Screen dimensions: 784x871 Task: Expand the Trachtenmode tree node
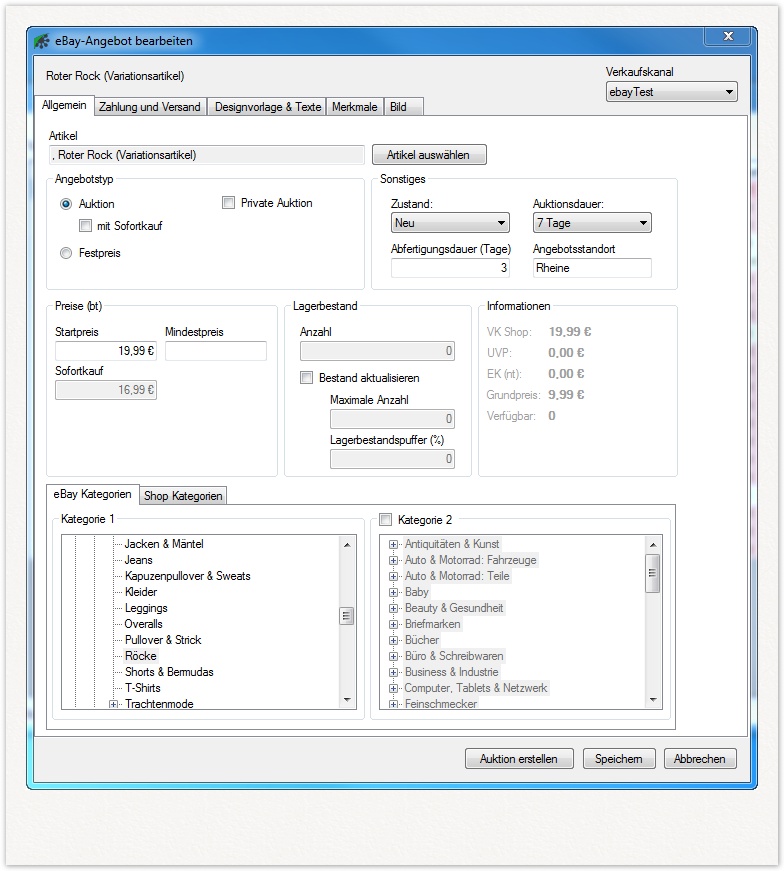(x=114, y=704)
